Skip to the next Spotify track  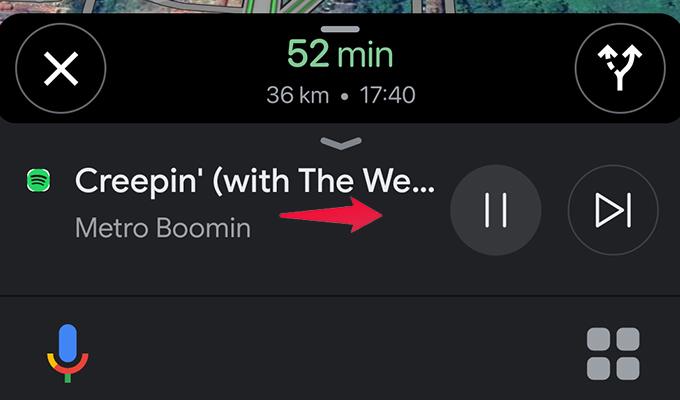pyautogui.click(x=613, y=210)
